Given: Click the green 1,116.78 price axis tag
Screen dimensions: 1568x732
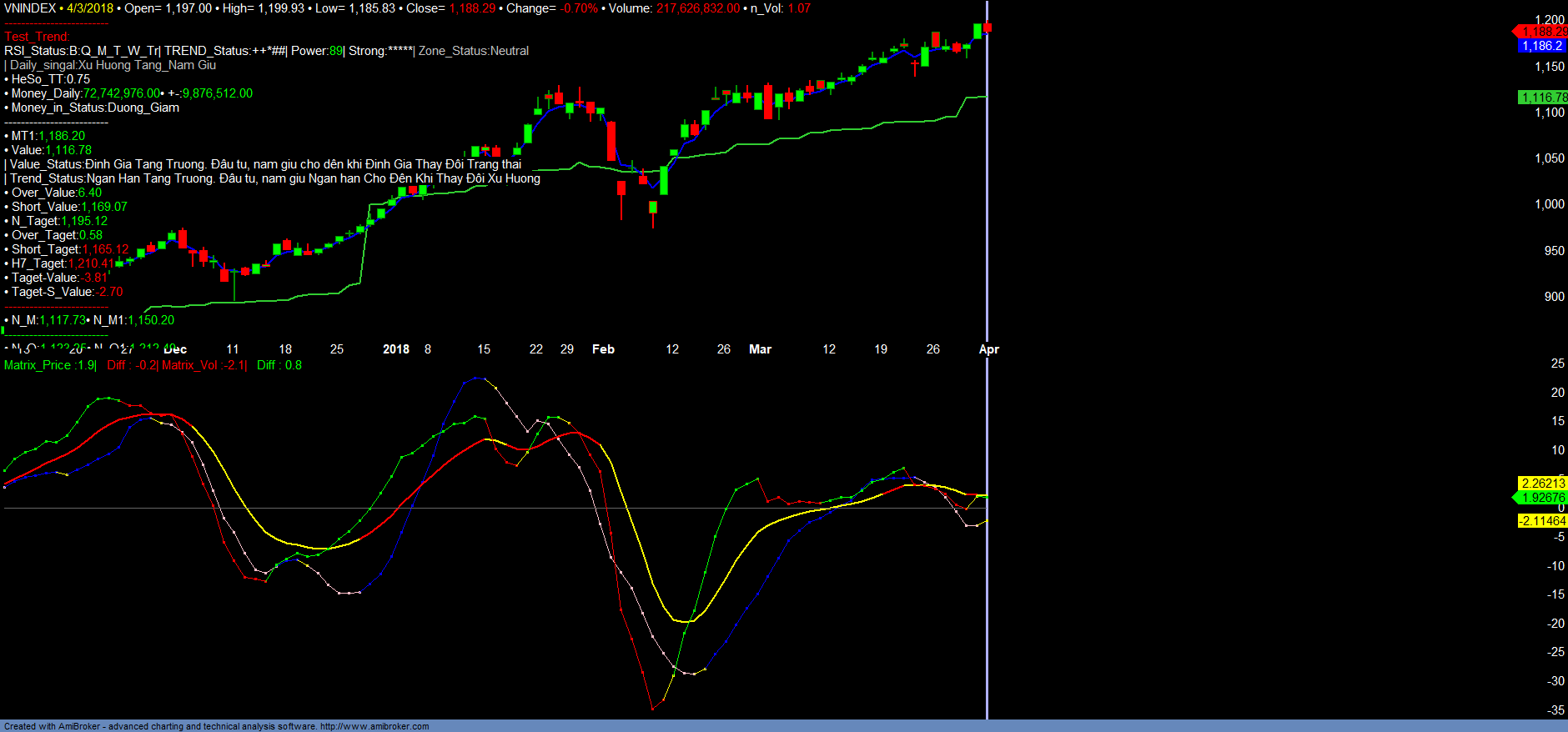Looking at the screenshot, I should [x=1543, y=98].
